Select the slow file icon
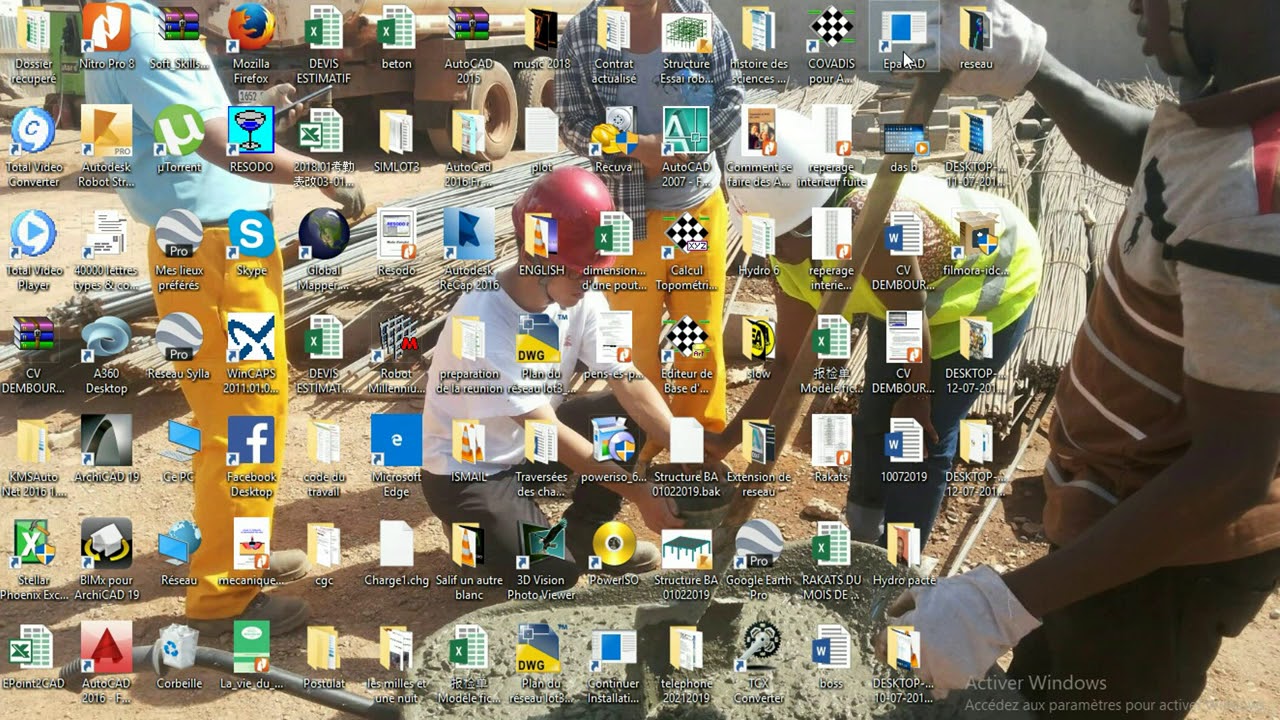Image resolution: width=1280 pixels, height=720 pixels. pos(759,348)
